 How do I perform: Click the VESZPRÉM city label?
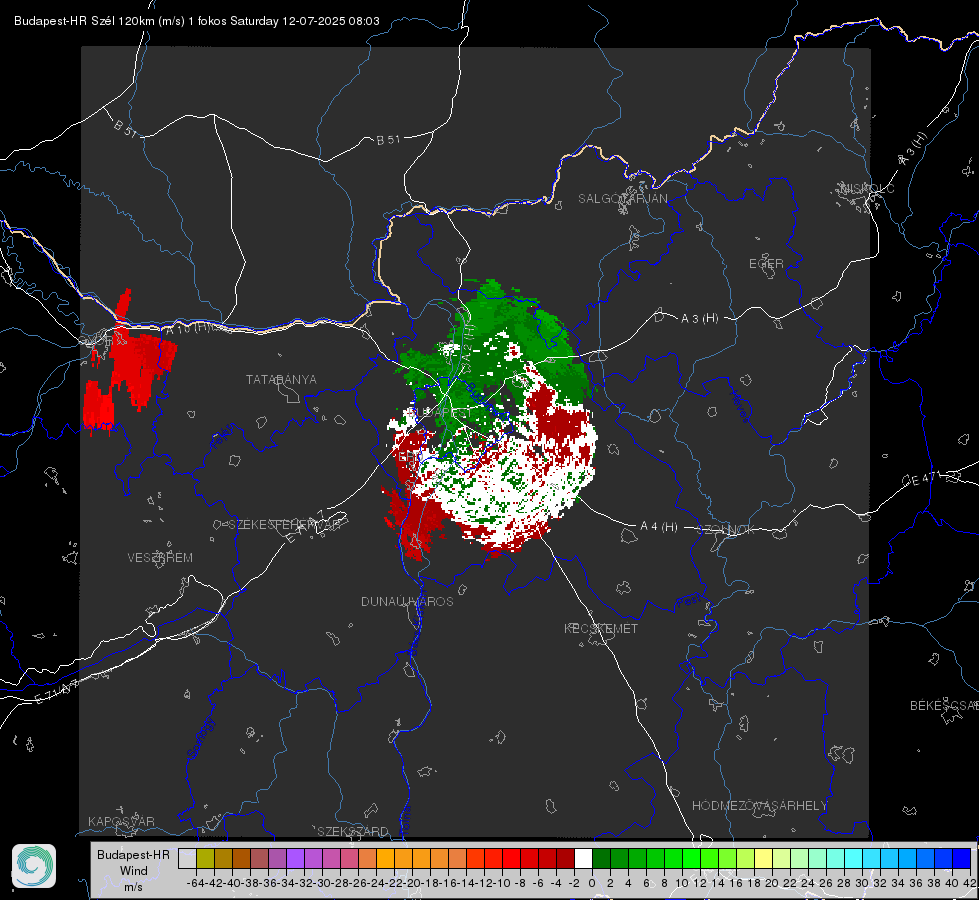pyautogui.click(x=160, y=558)
